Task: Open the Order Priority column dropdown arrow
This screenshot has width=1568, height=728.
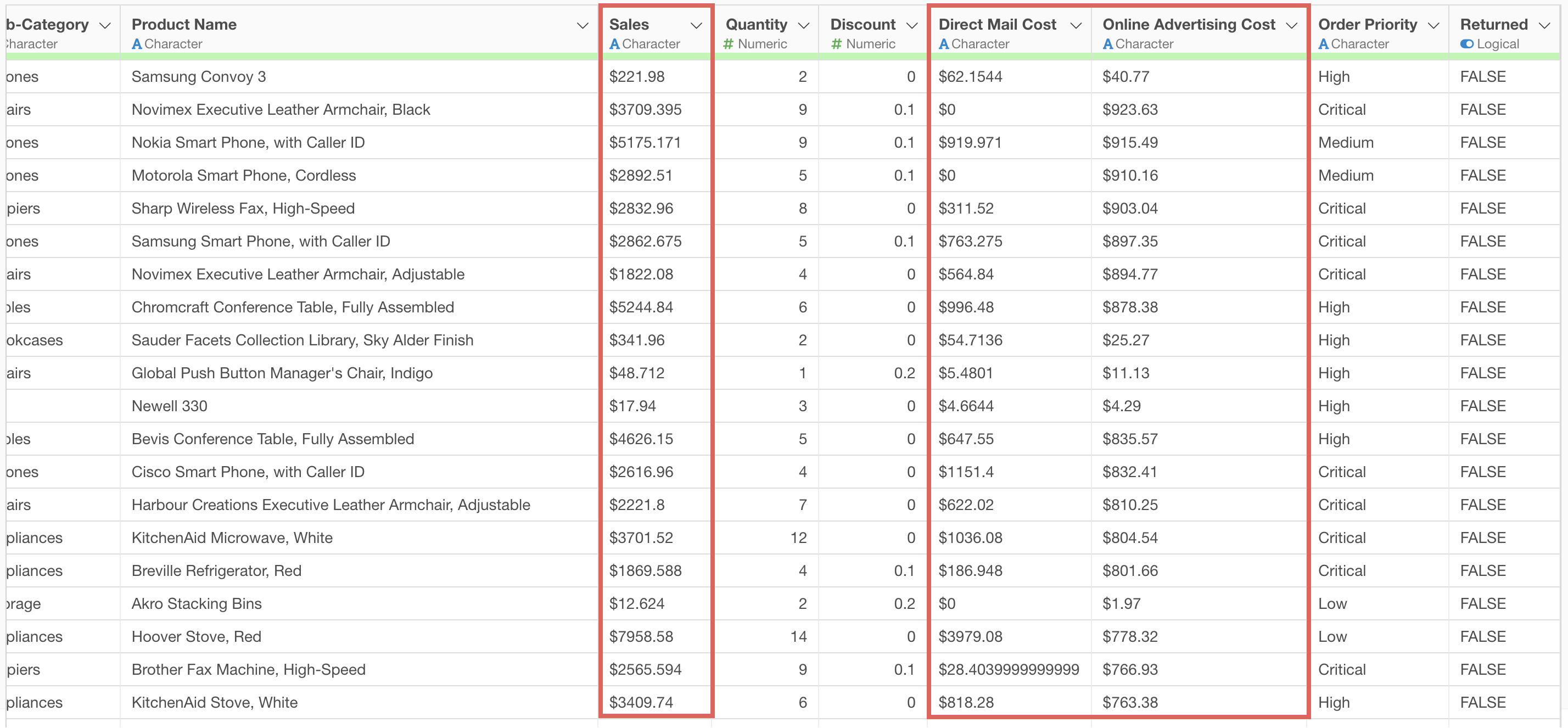Action: pyautogui.click(x=1433, y=26)
